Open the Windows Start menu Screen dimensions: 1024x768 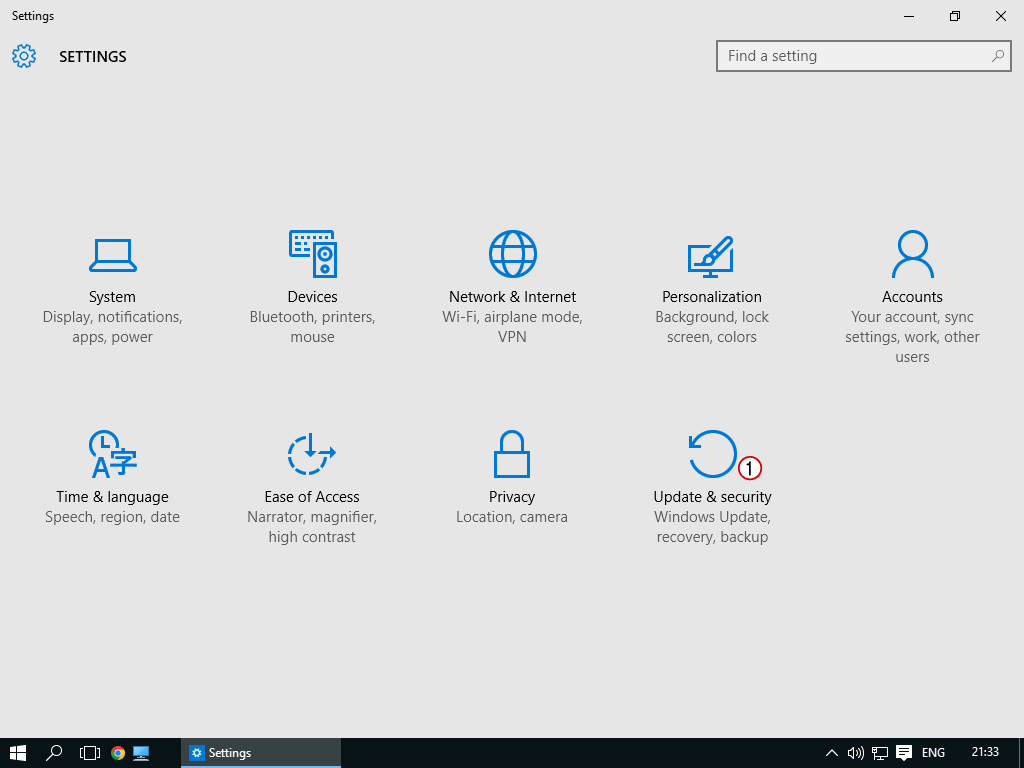coord(18,753)
